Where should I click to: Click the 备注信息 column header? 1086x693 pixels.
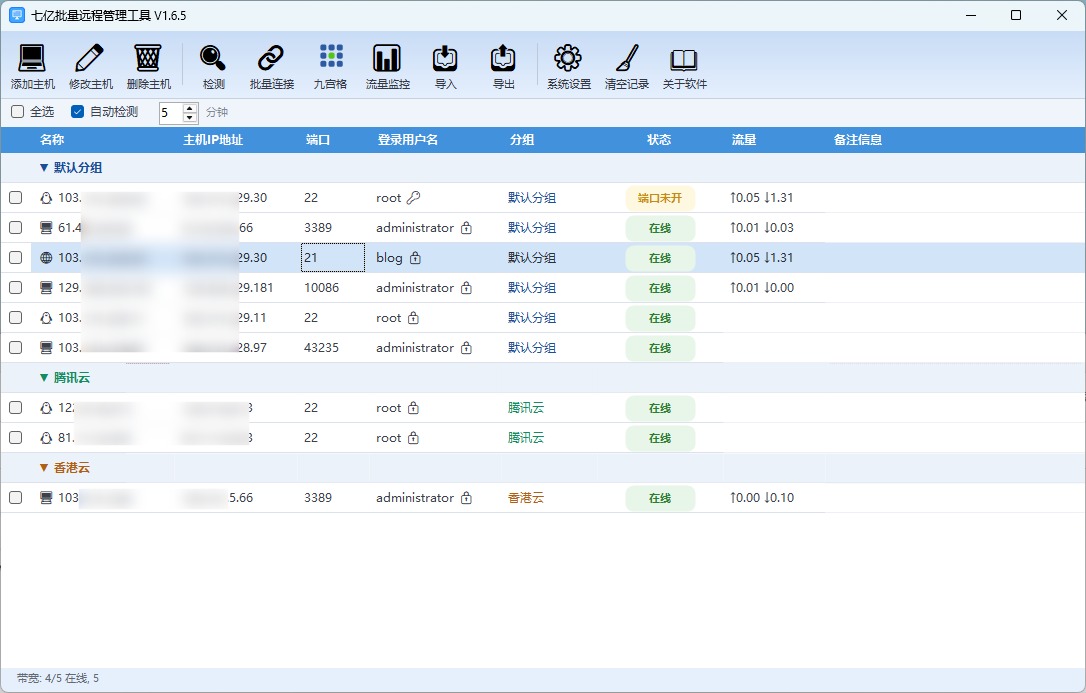click(x=858, y=140)
